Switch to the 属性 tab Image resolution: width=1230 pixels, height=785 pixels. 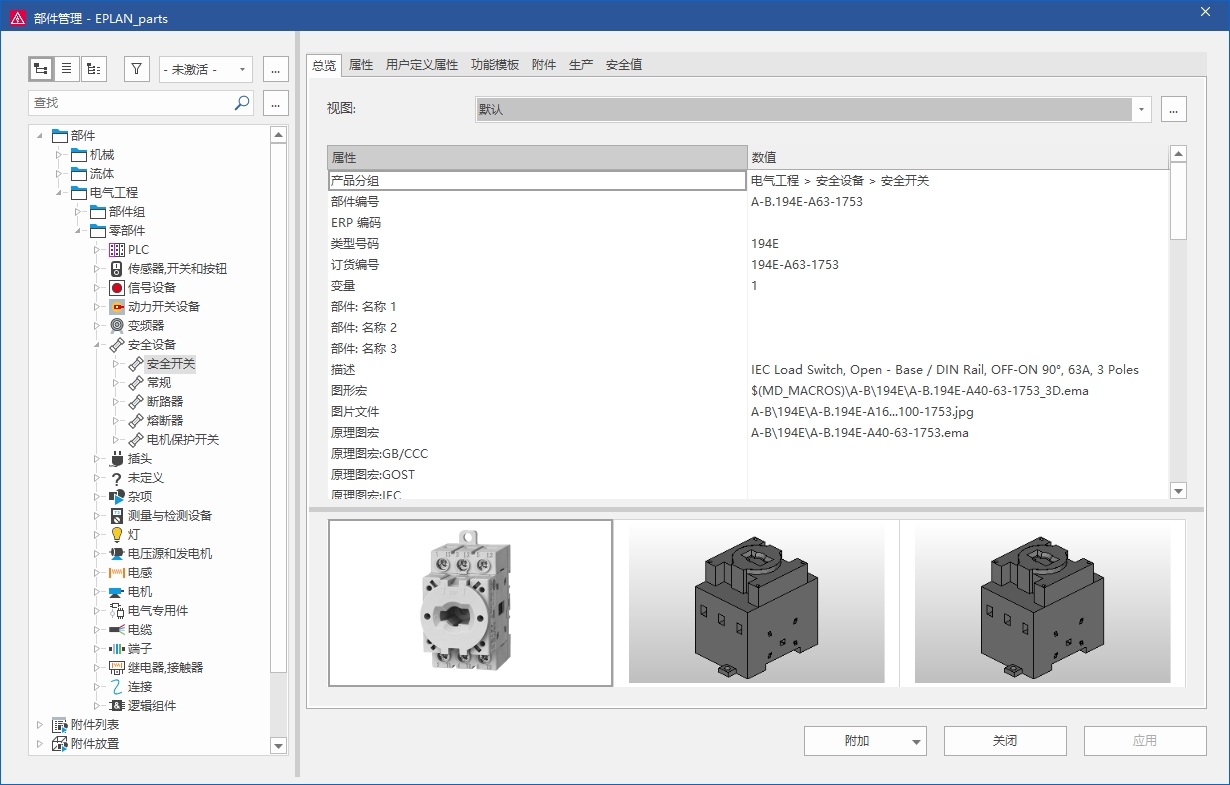click(361, 65)
